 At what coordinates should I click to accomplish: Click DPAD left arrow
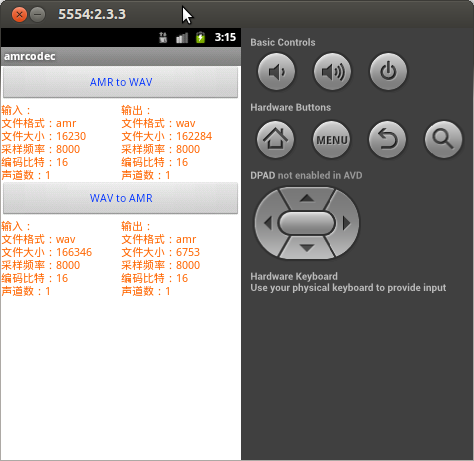(268, 223)
